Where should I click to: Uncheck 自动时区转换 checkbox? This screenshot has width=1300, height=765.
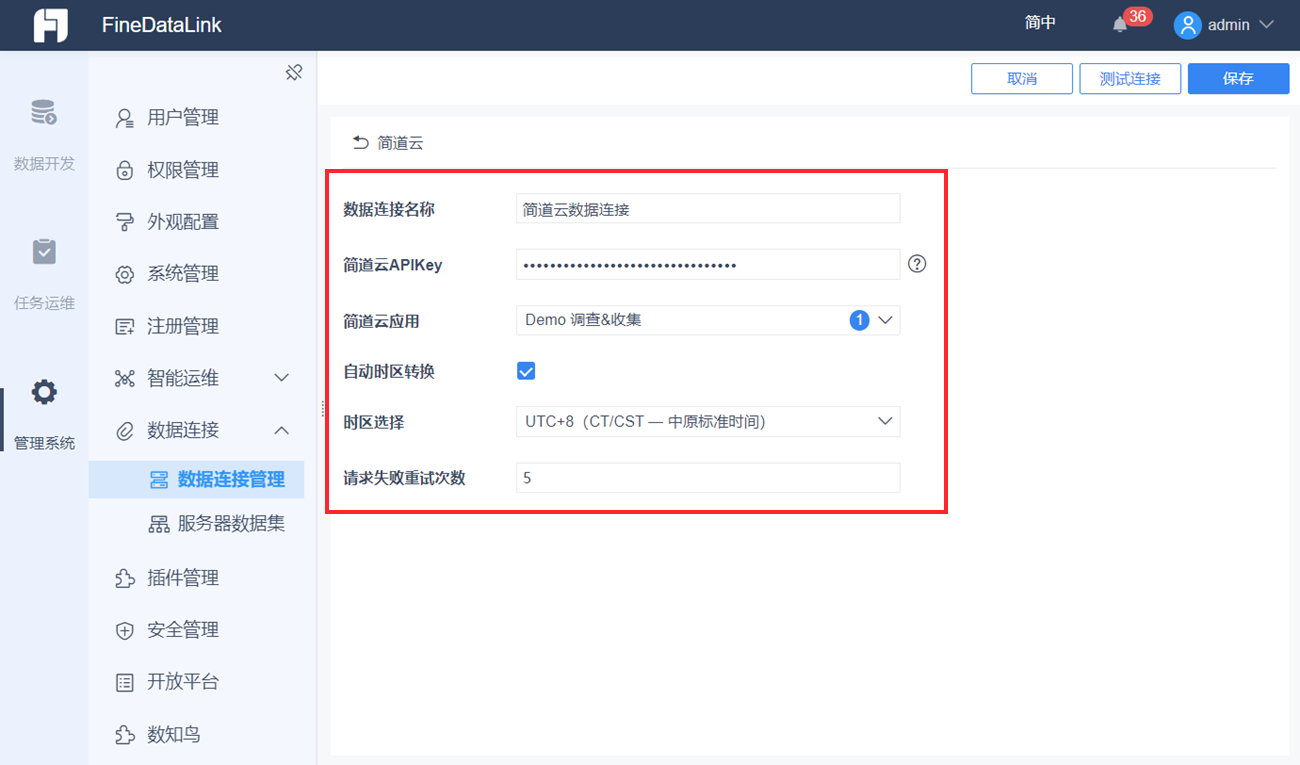click(x=526, y=371)
